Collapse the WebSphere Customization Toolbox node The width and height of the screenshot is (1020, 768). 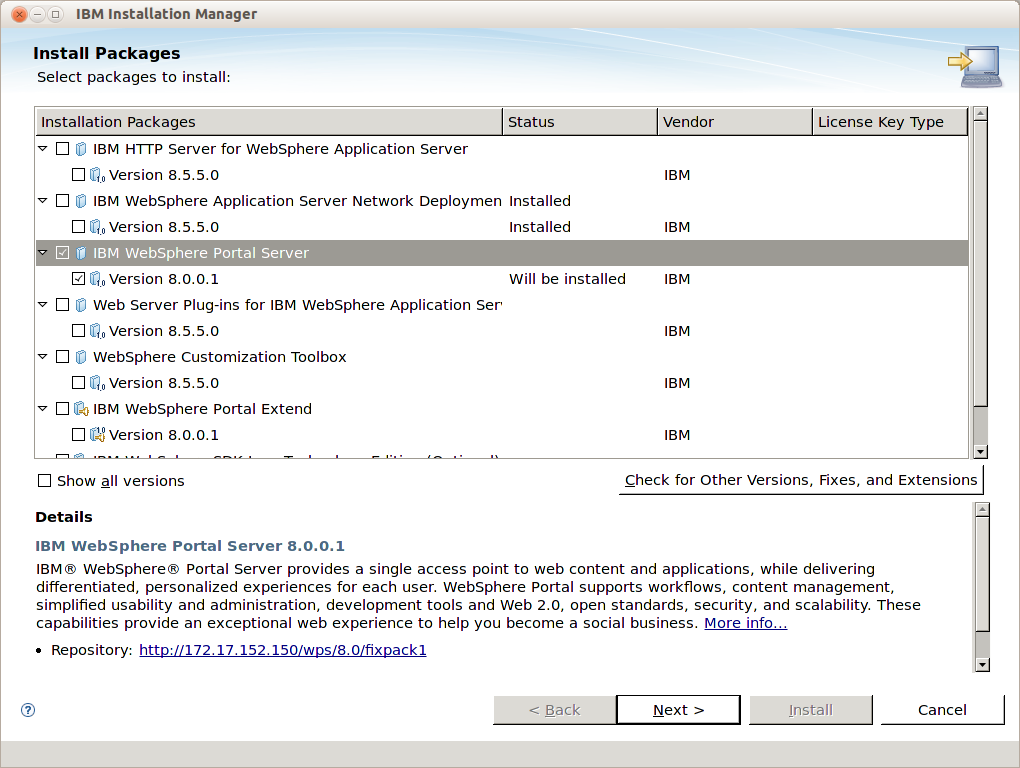(x=43, y=357)
